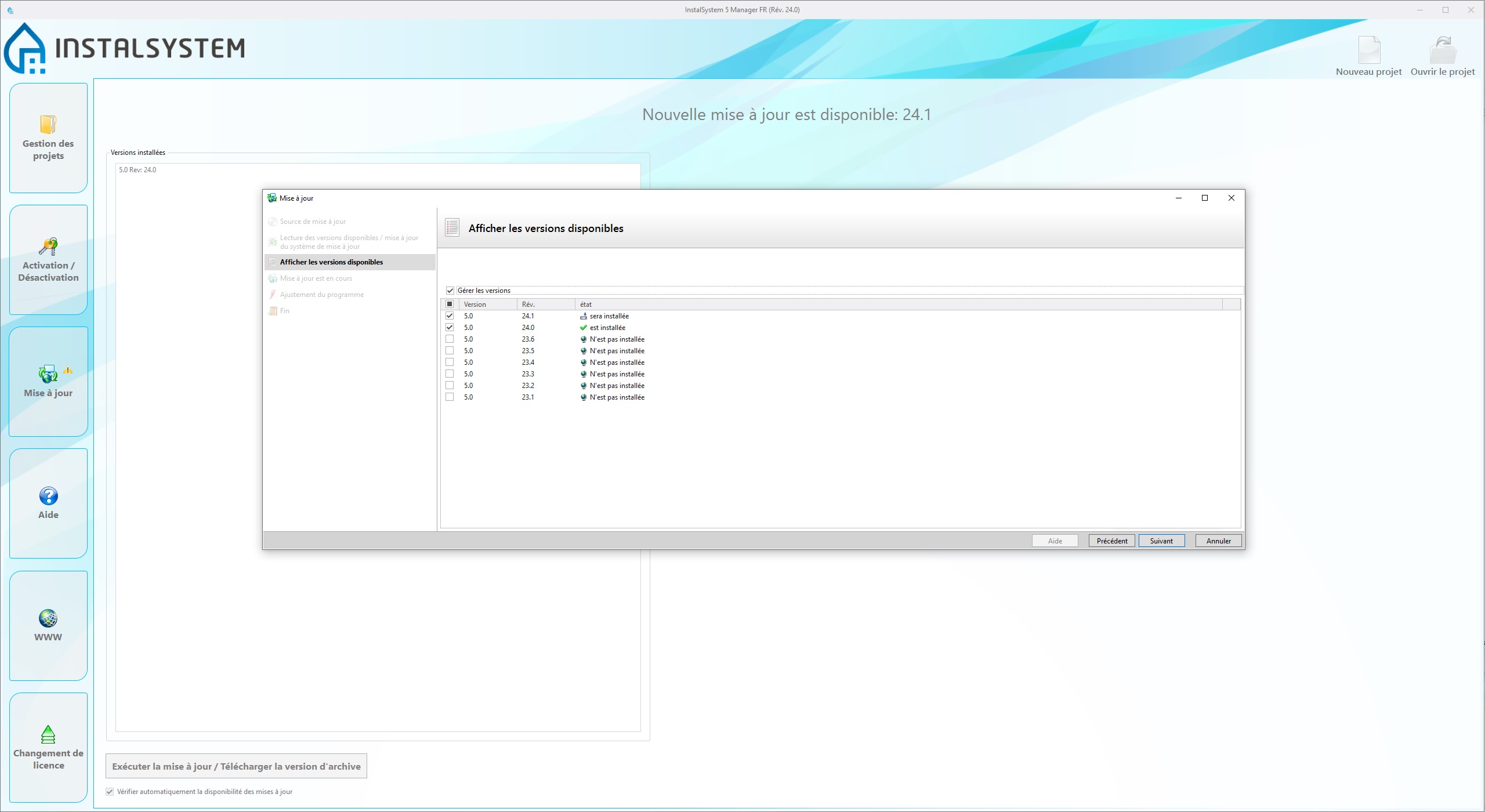Click the warning triangle on Mise à jour tile
Image resolution: width=1485 pixels, height=812 pixels.
tap(68, 370)
